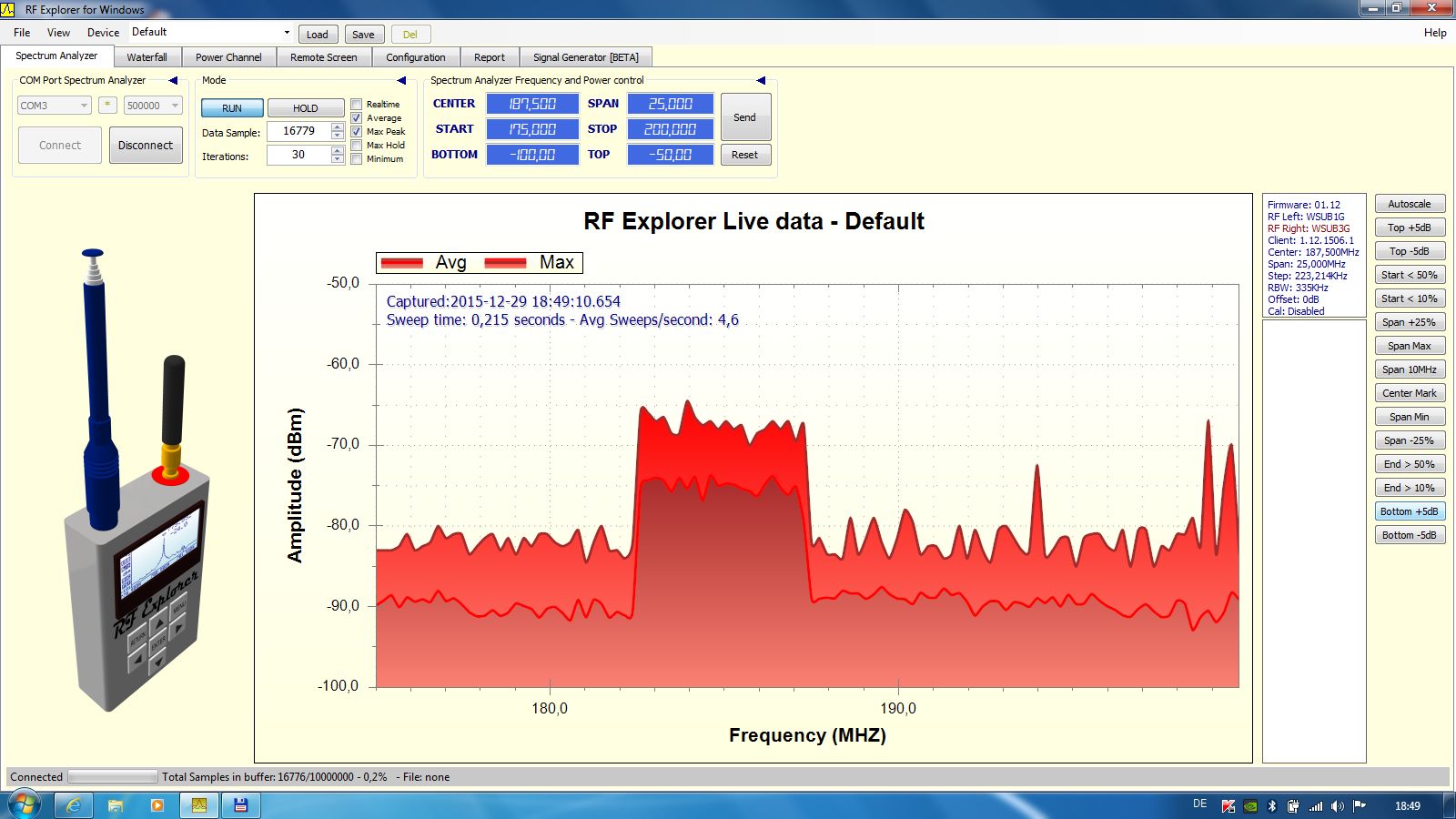This screenshot has width=1456, height=819.
Task: Click the Max legend color swatch
Action: pyautogui.click(x=506, y=263)
